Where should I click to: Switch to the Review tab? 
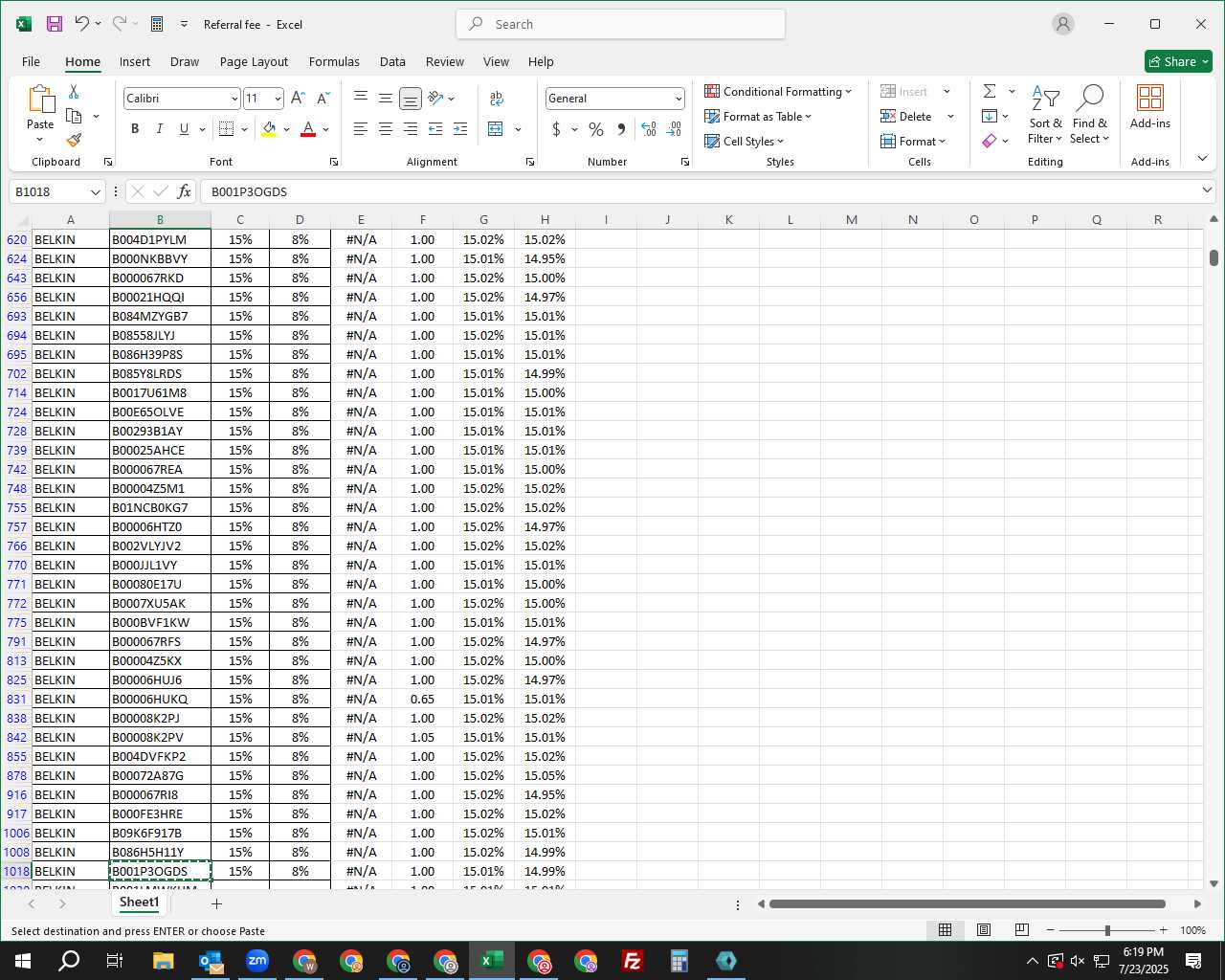click(x=445, y=61)
